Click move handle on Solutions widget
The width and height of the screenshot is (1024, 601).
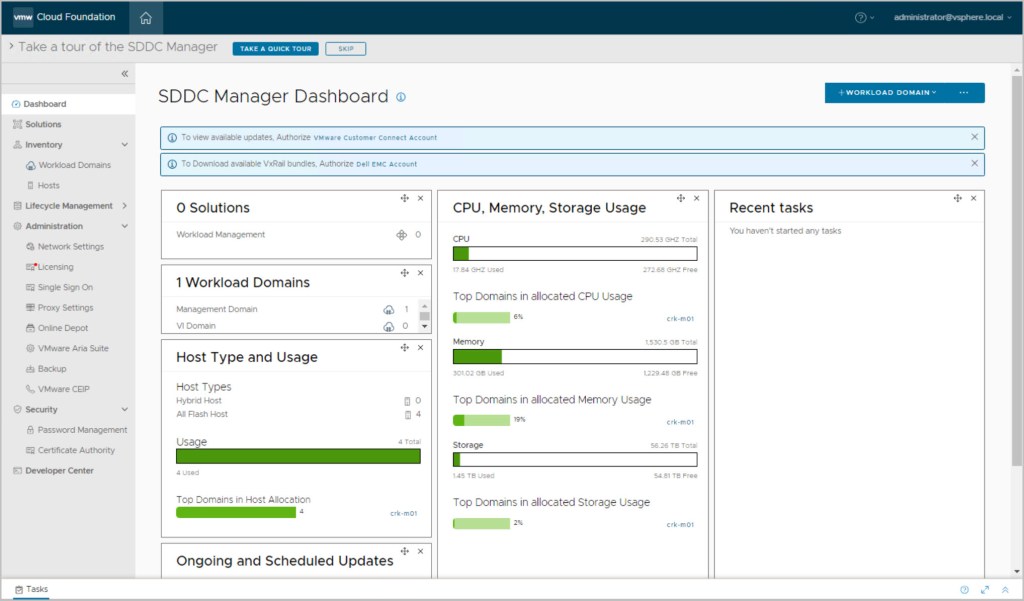pos(404,198)
